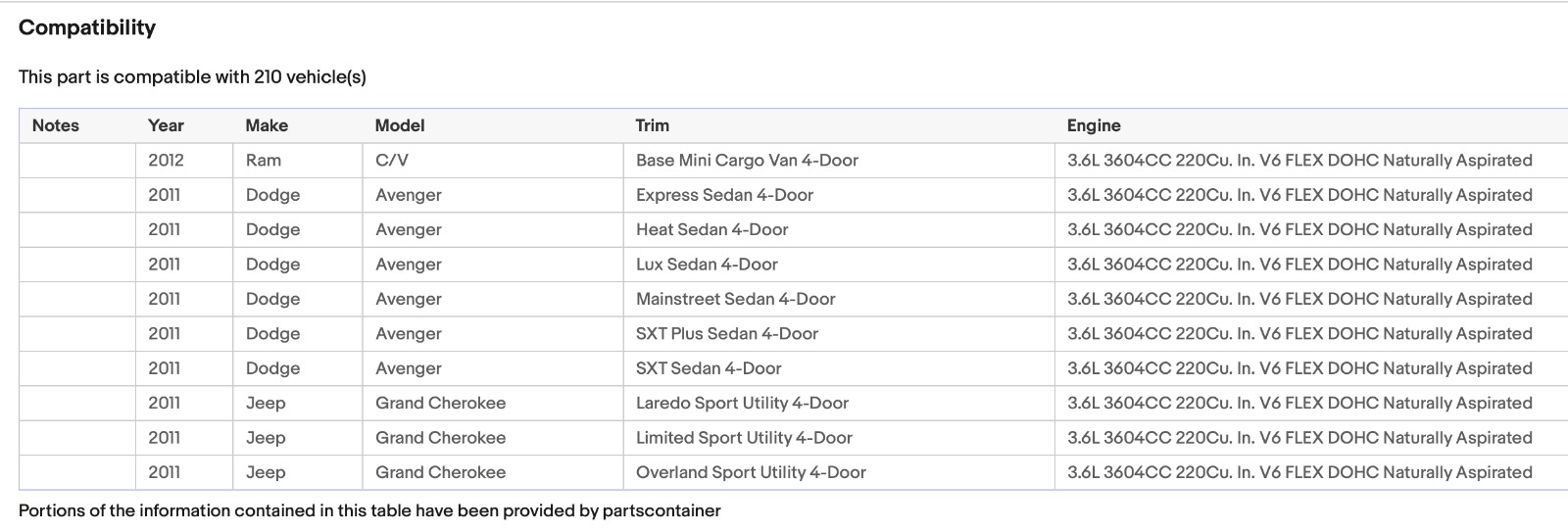Click the Trim column header
Viewport: 1568px width, 532px height.
(x=653, y=125)
